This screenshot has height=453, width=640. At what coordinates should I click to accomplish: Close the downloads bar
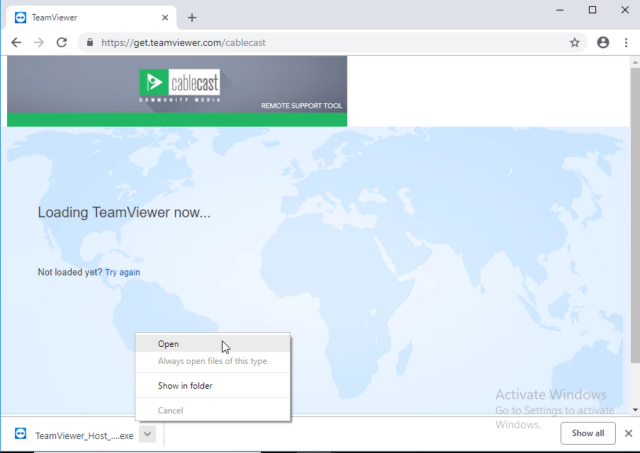click(629, 433)
